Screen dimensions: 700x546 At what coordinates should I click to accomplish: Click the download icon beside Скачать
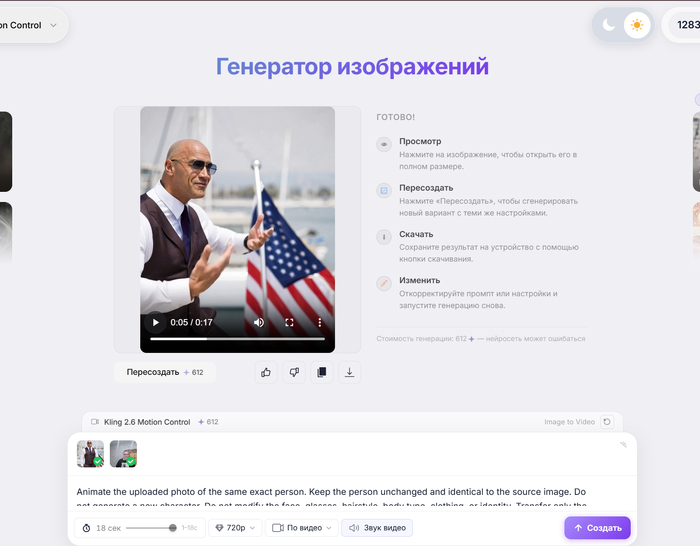(384, 237)
